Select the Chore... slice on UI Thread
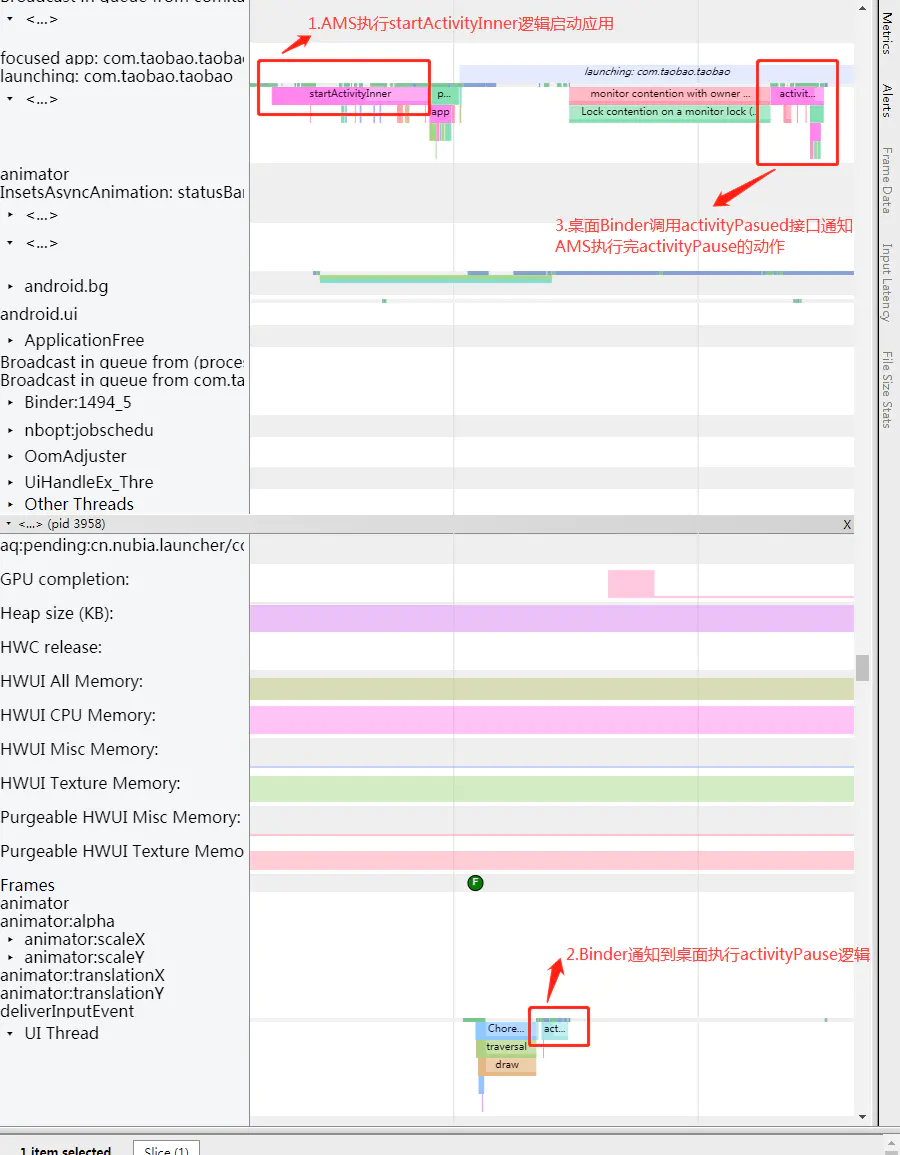Image resolution: width=900 pixels, height=1155 pixels. coord(505,1029)
